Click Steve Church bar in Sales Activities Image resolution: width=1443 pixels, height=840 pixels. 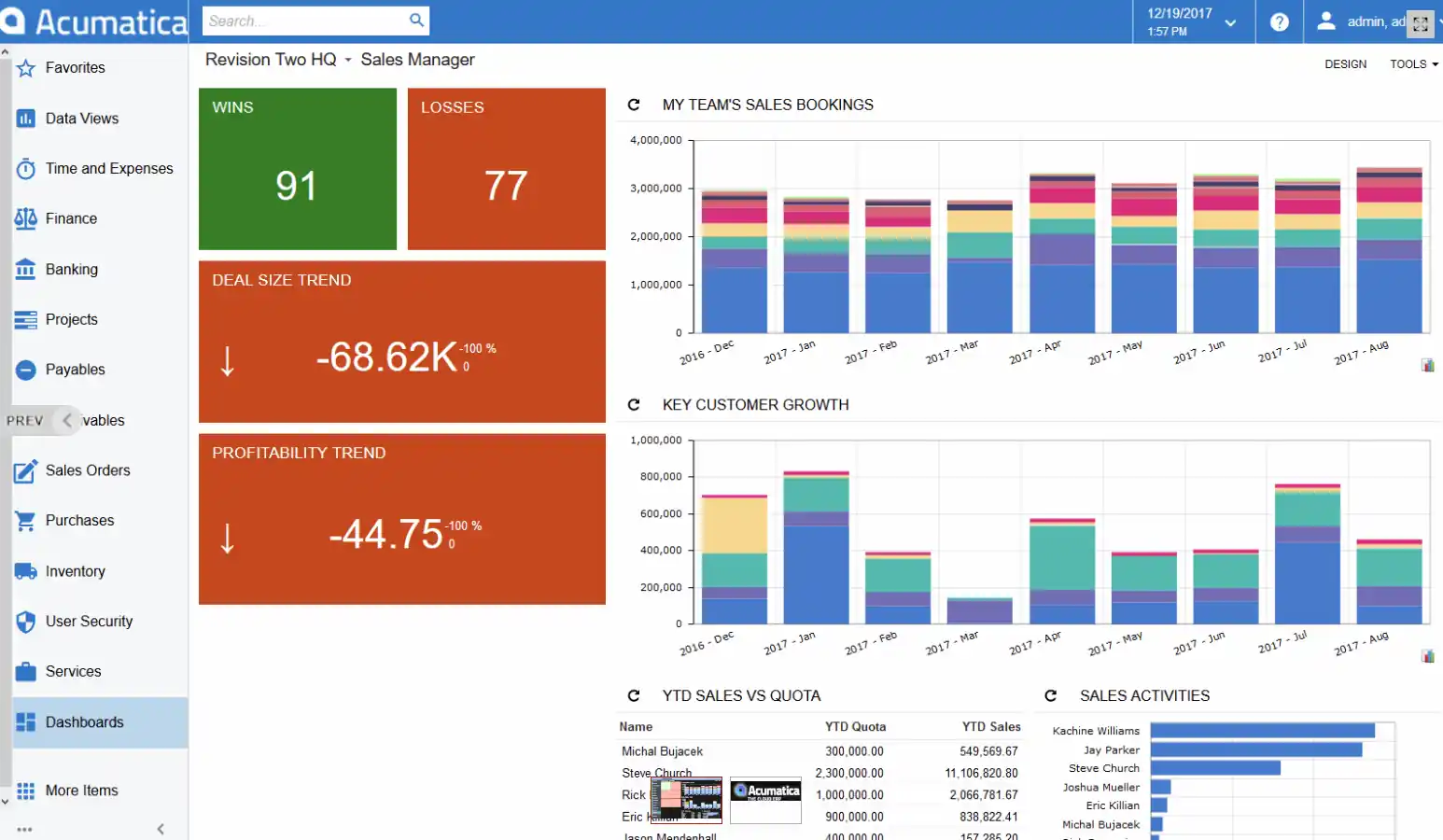[x=1215, y=768]
